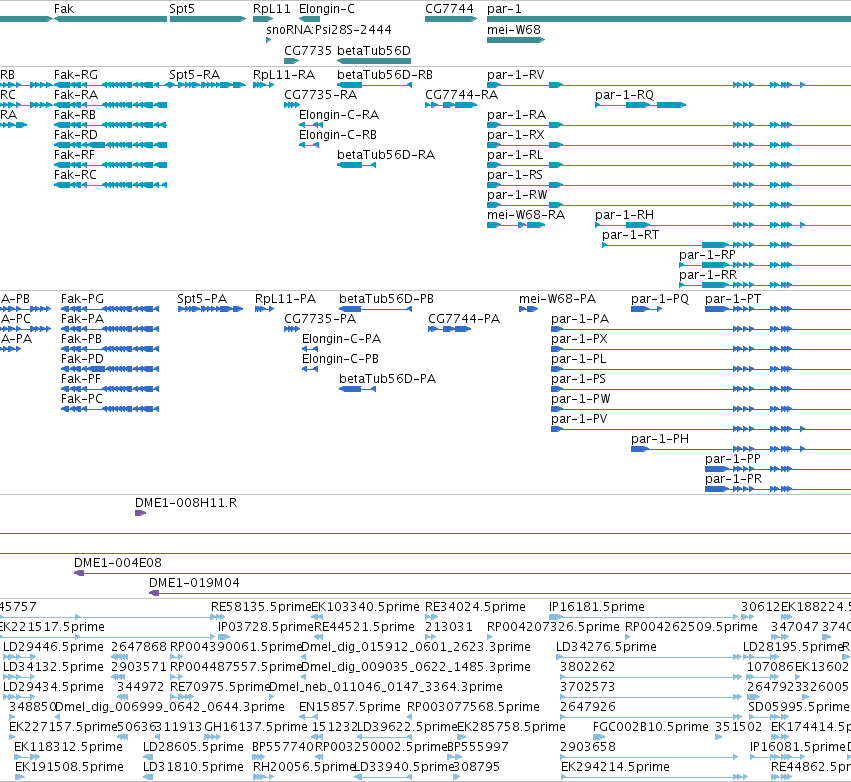Select the Elongin-C gene label
The image size is (851, 782).
[327, 9]
